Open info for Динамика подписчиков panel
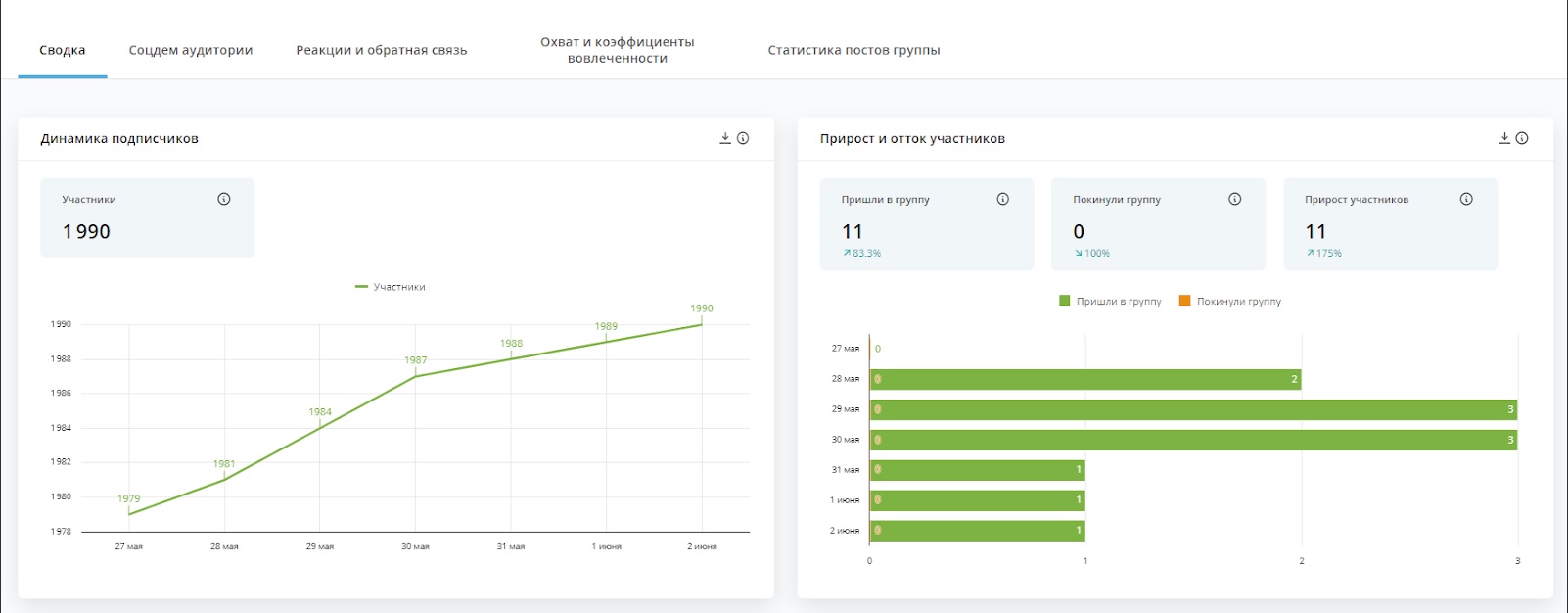Screen dimensions: 1568x613 (x=743, y=138)
